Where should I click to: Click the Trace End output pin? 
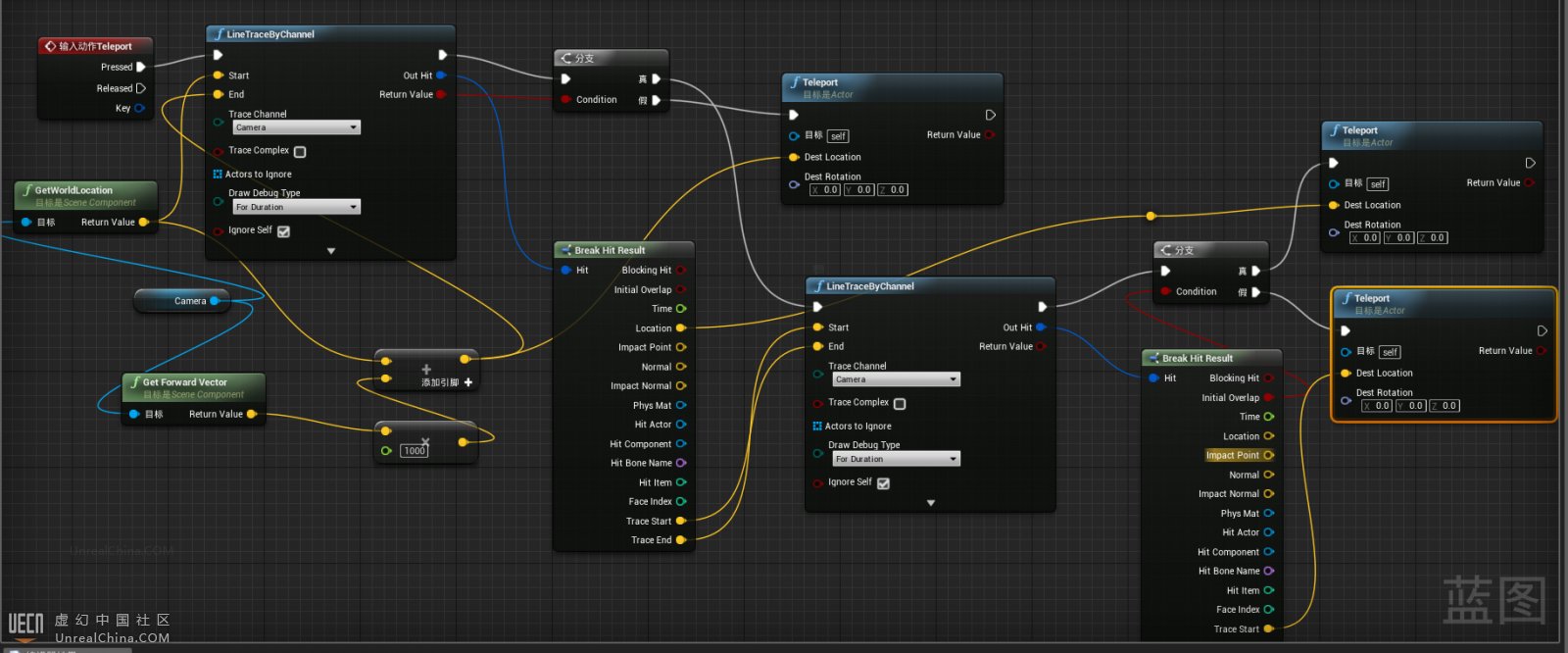pyautogui.click(x=681, y=540)
